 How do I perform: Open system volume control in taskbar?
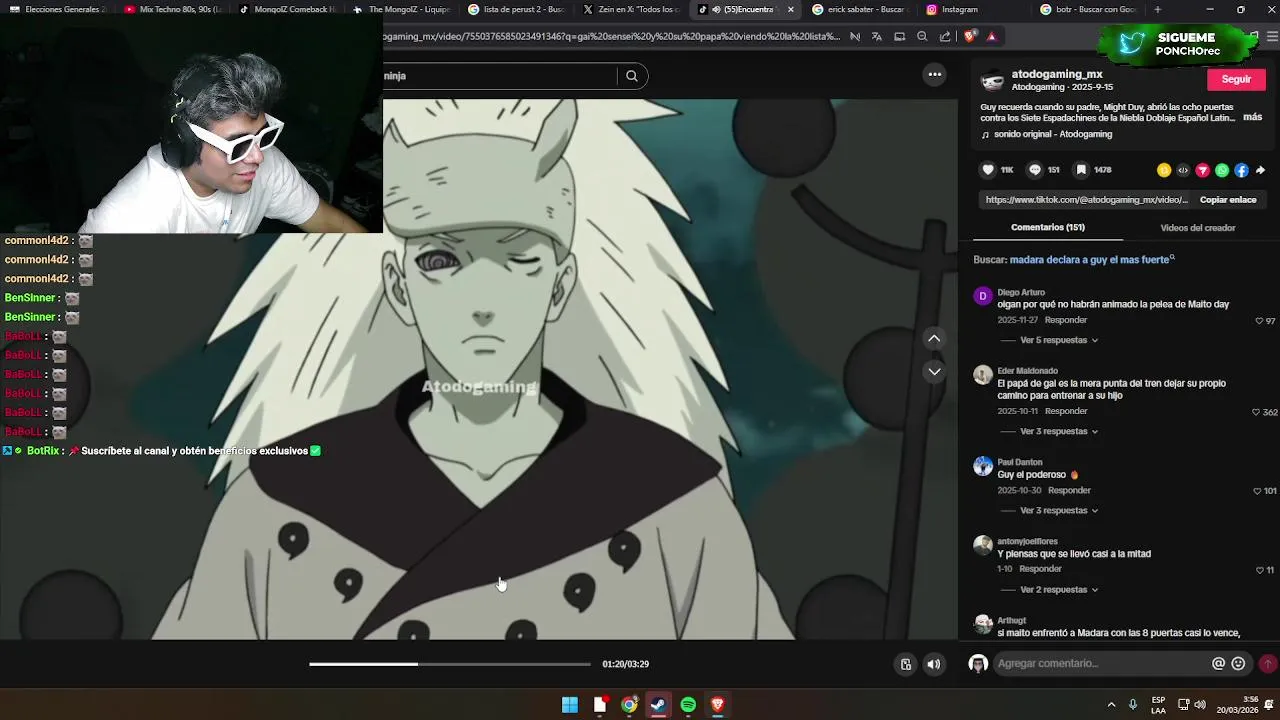[1200, 704]
